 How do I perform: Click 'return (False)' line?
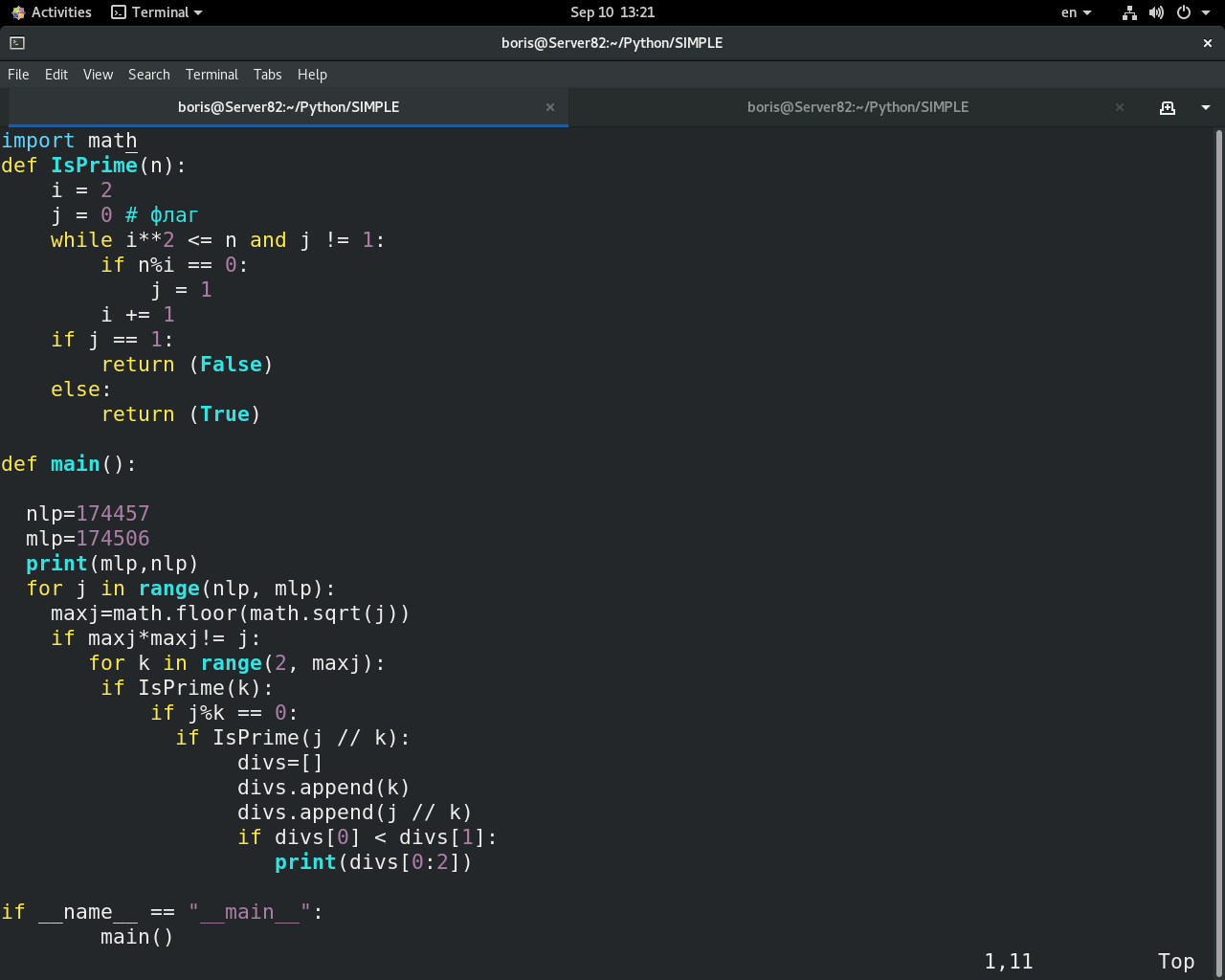point(188,365)
